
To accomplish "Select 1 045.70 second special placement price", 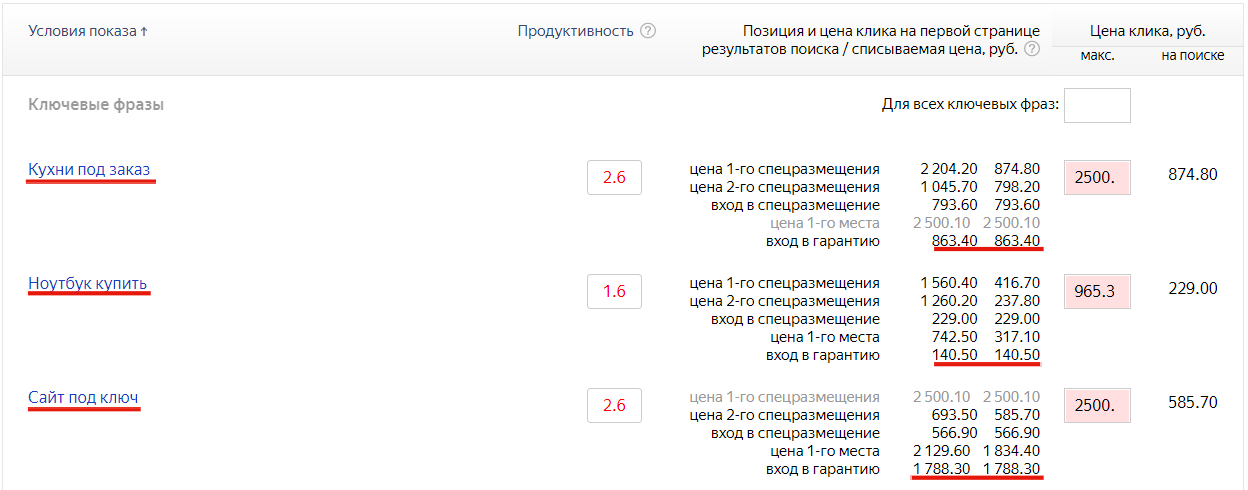I will pyautogui.click(x=949, y=187).
